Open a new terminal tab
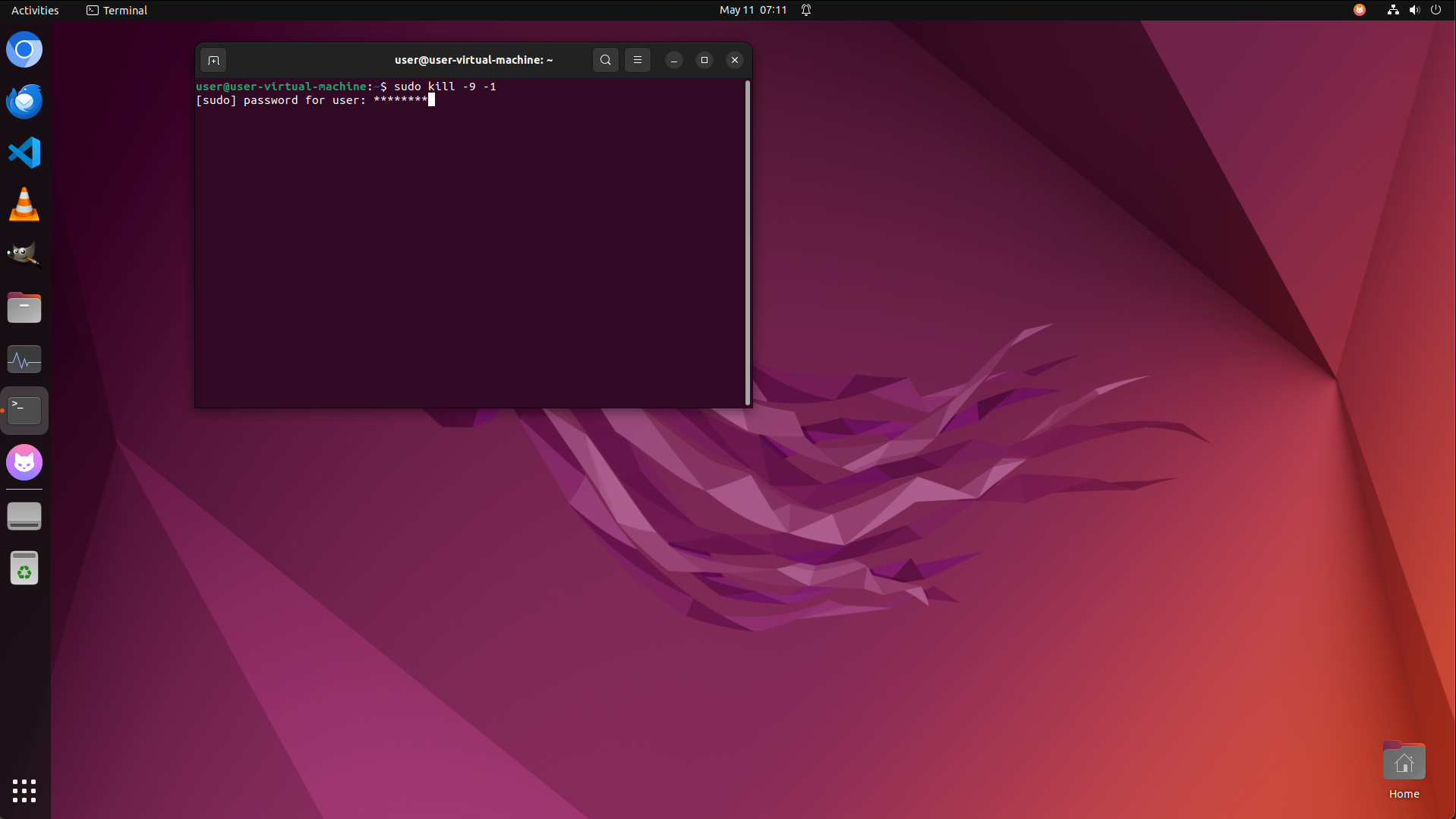Image resolution: width=1456 pixels, height=819 pixels. tap(213, 60)
